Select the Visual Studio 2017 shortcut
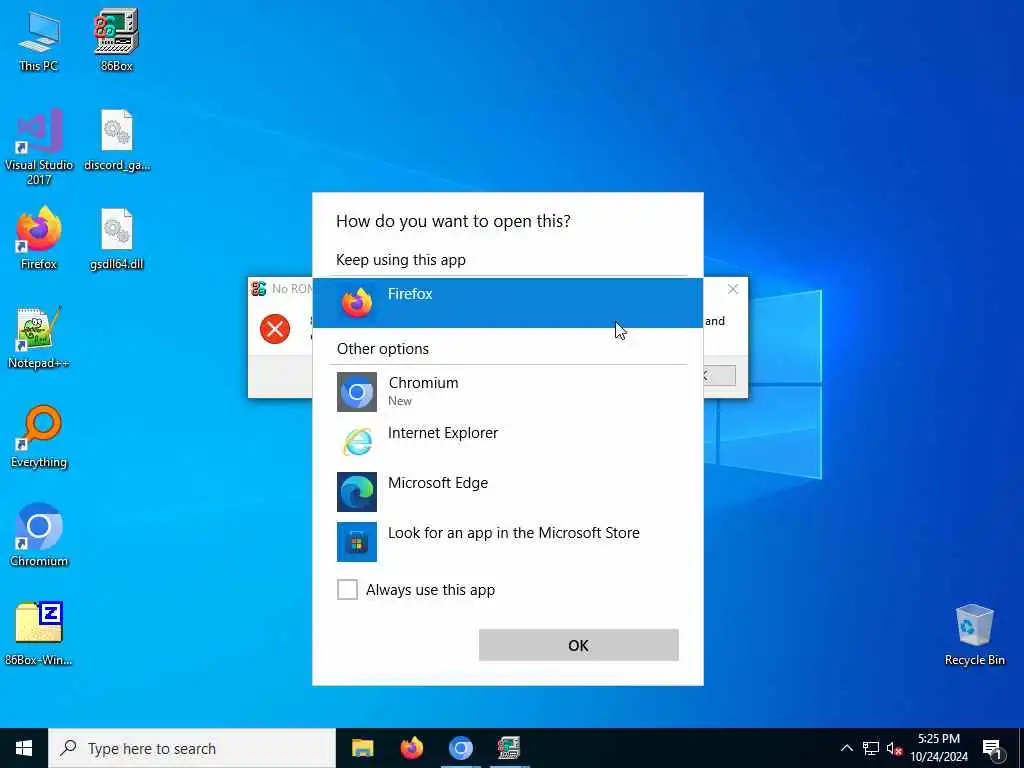This screenshot has width=1024, height=768. (39, 147)
